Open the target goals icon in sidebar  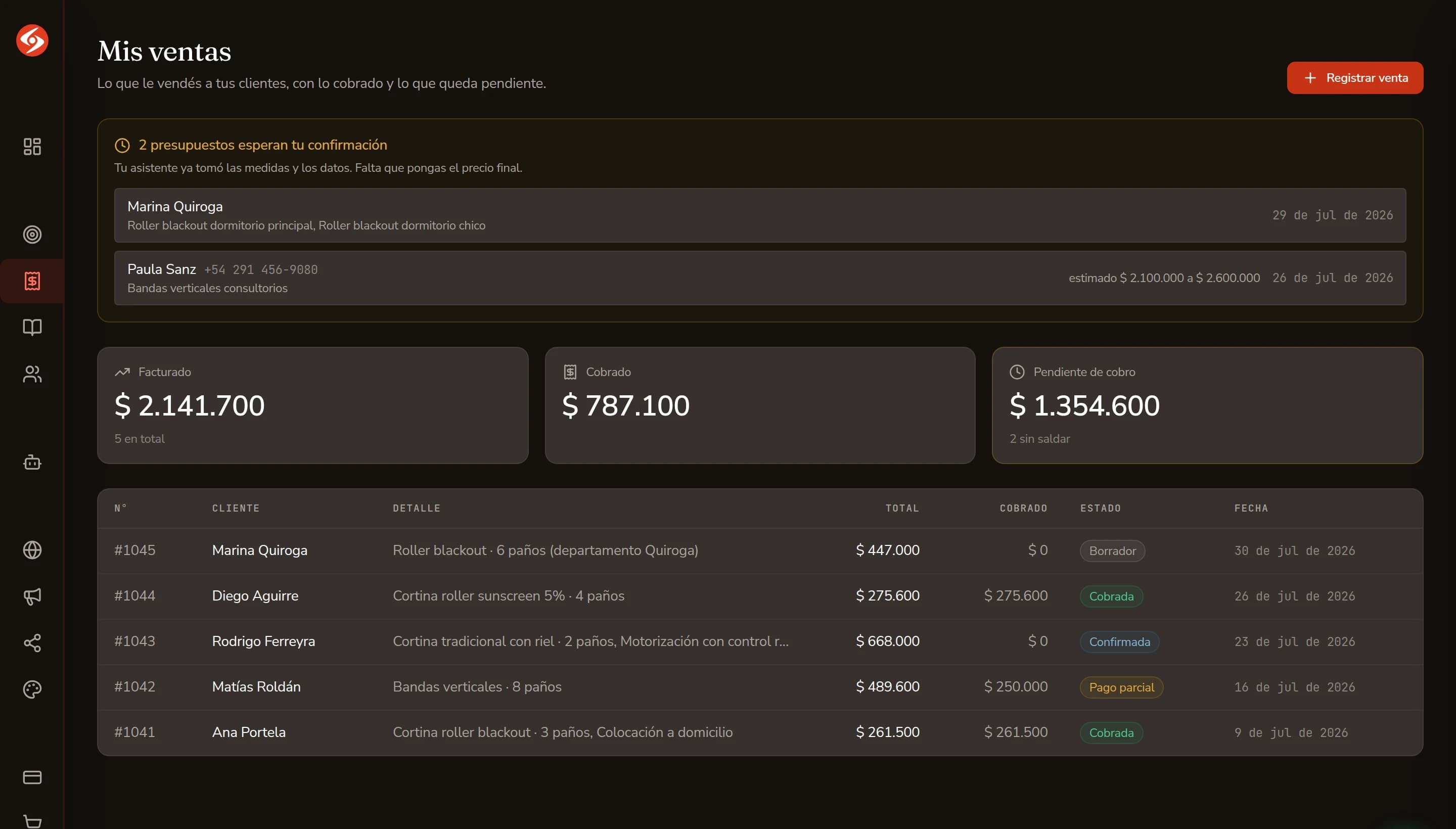[32, 235]
